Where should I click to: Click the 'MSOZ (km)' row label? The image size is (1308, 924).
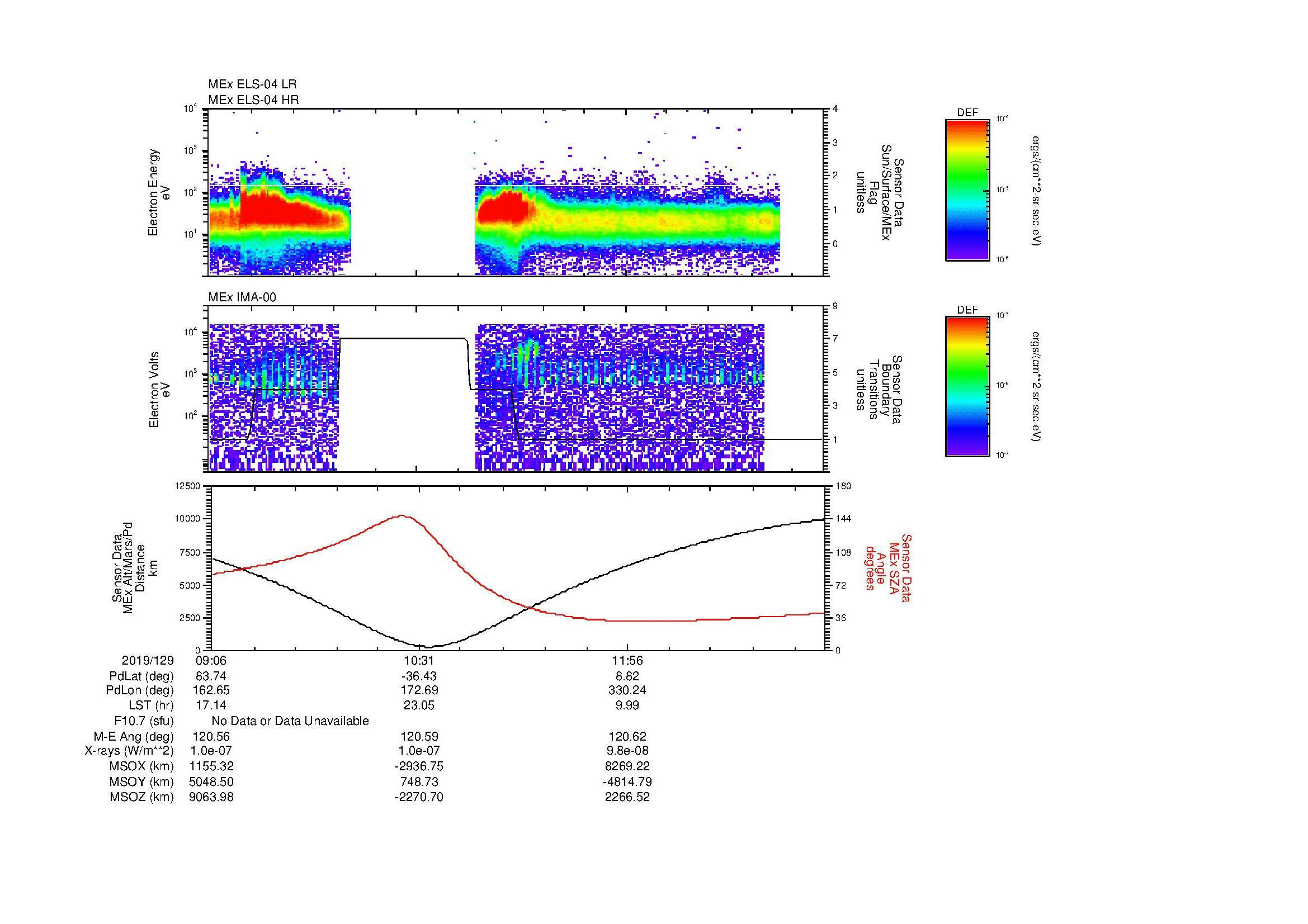point(141,797)
